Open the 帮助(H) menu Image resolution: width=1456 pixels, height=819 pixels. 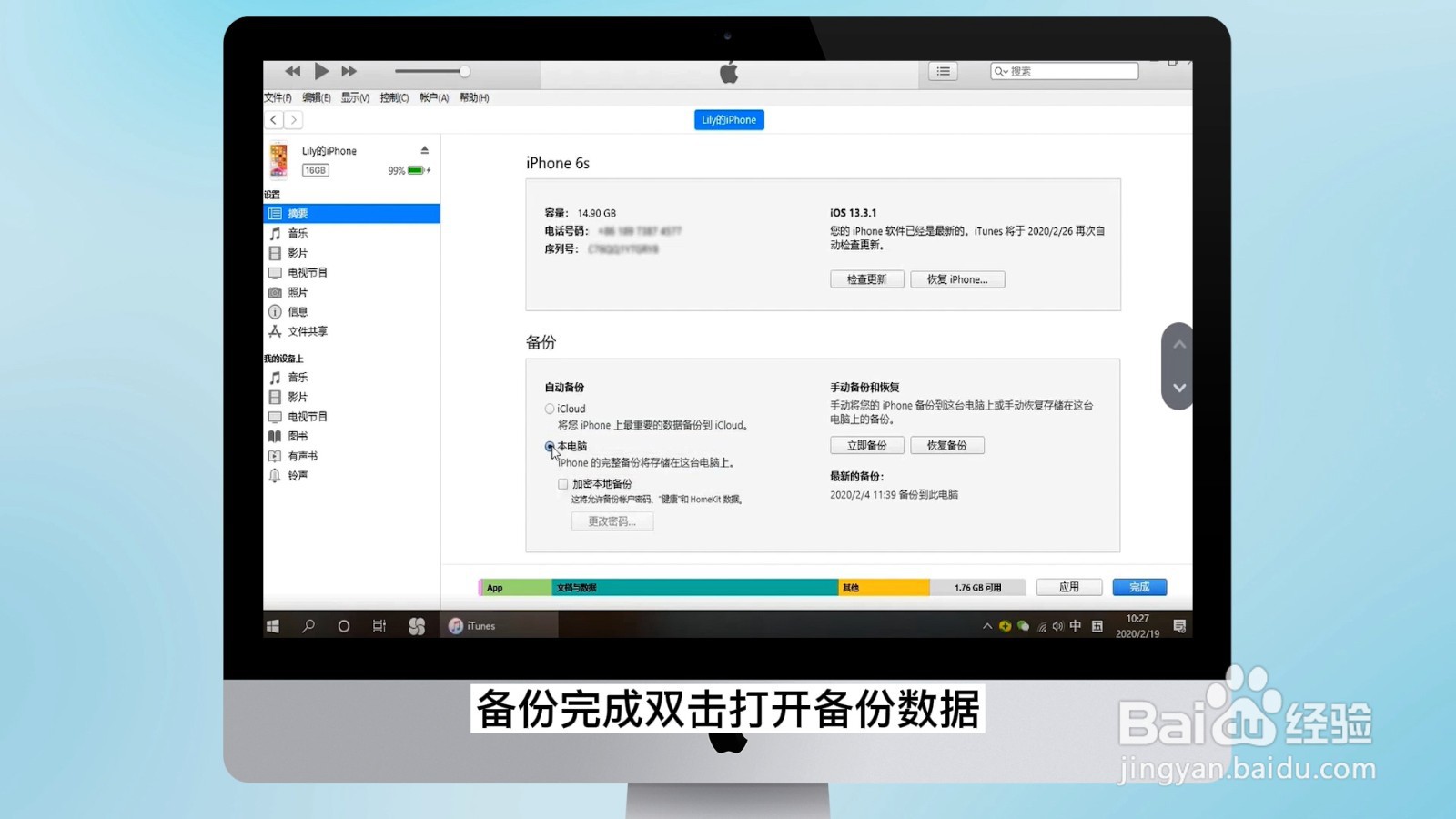click(474, 97)
